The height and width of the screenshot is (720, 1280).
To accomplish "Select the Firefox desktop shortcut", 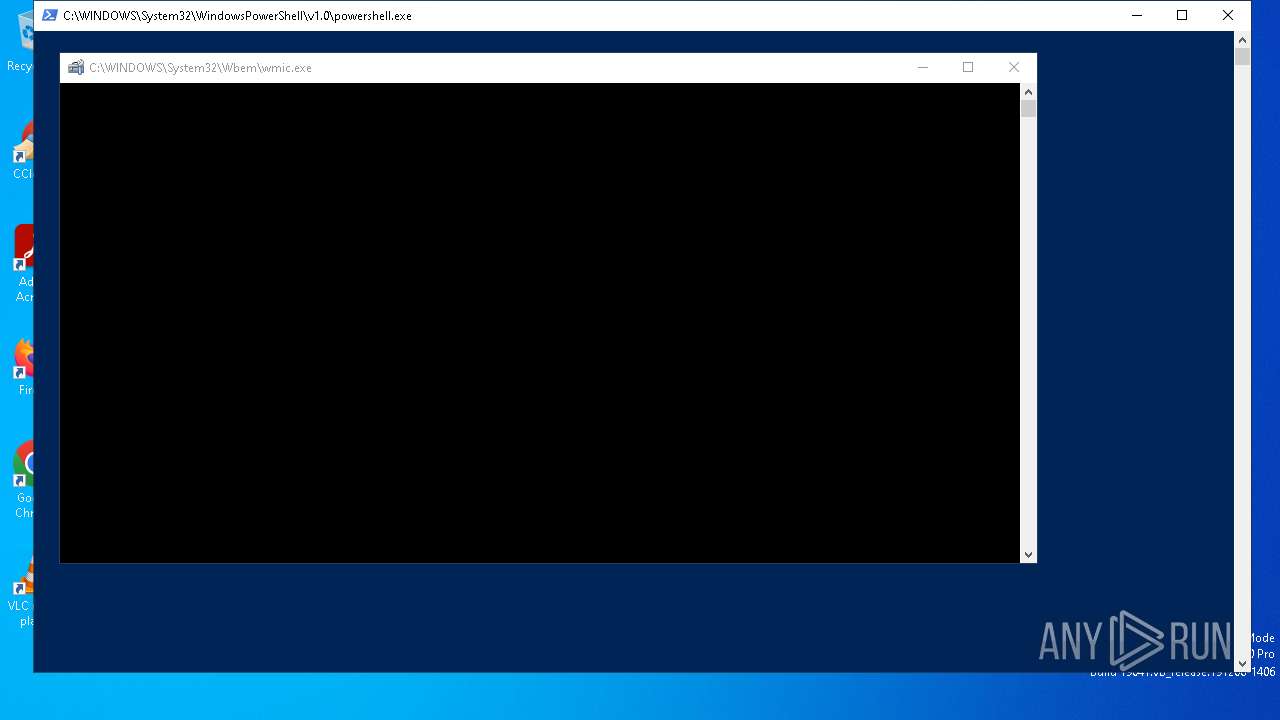I will 23,367.
